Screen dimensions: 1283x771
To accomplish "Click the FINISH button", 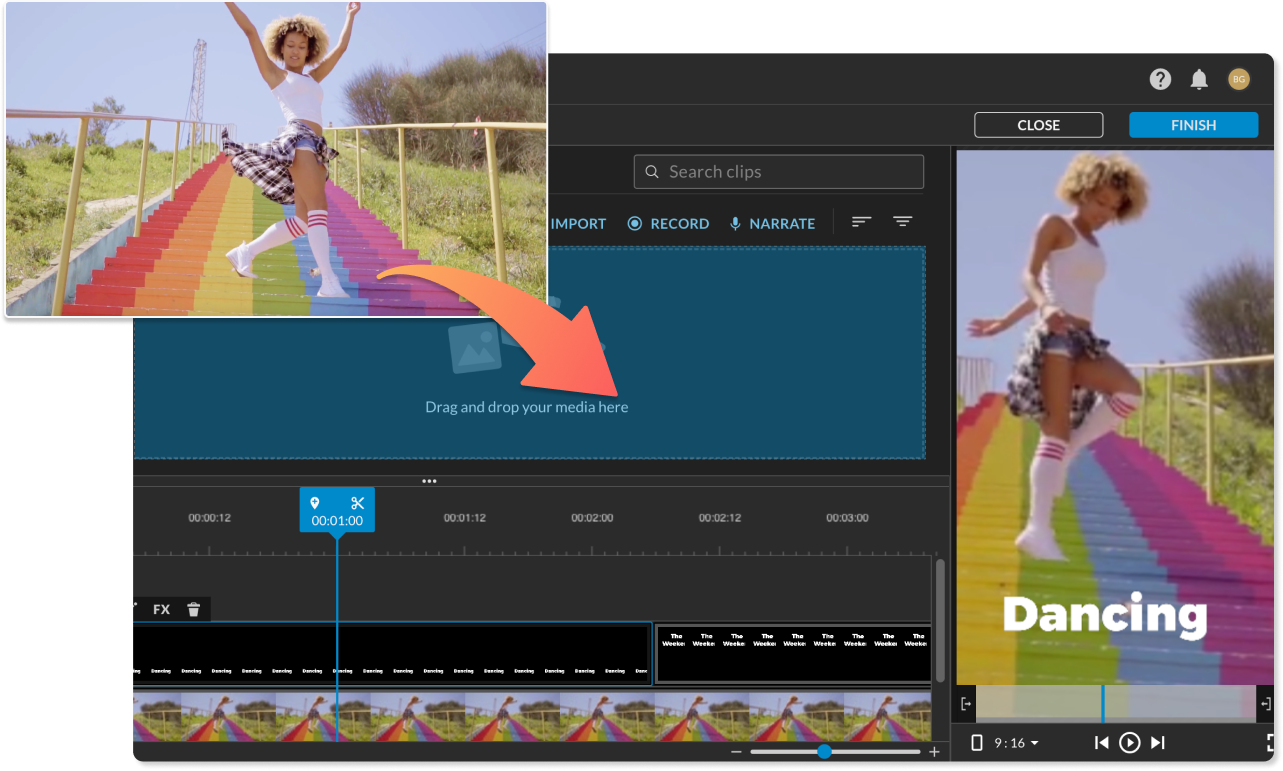I will pos(1193,125).
